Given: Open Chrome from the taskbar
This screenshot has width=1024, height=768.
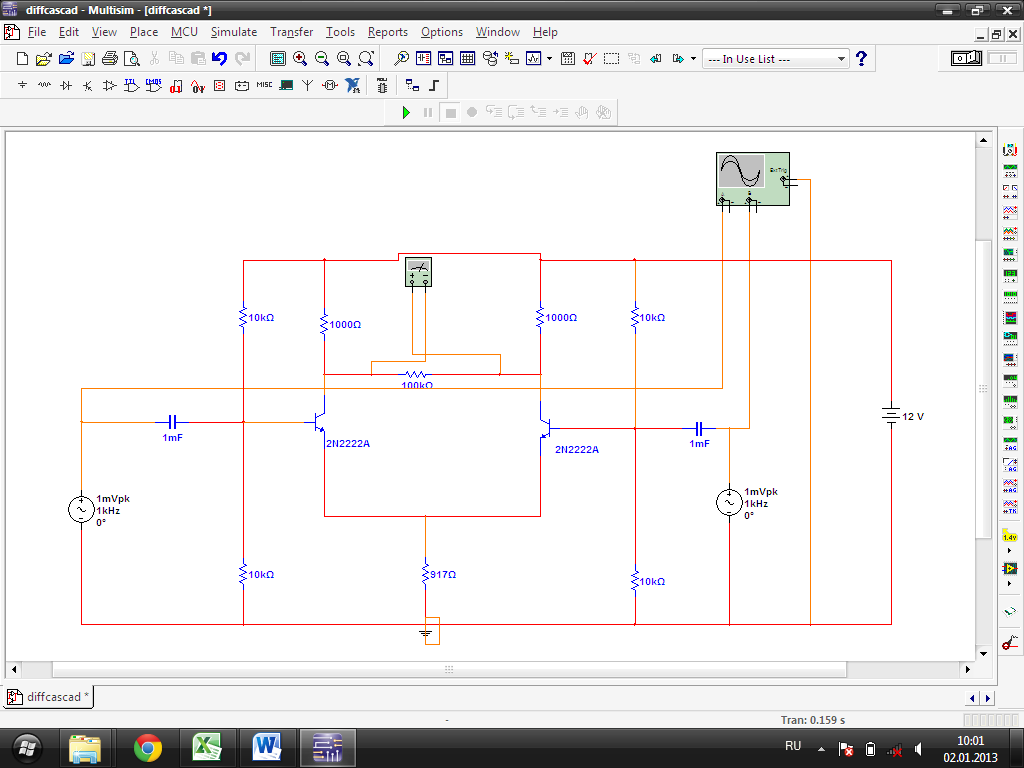Looking at the screenshot, I should [x=148, y=748].
